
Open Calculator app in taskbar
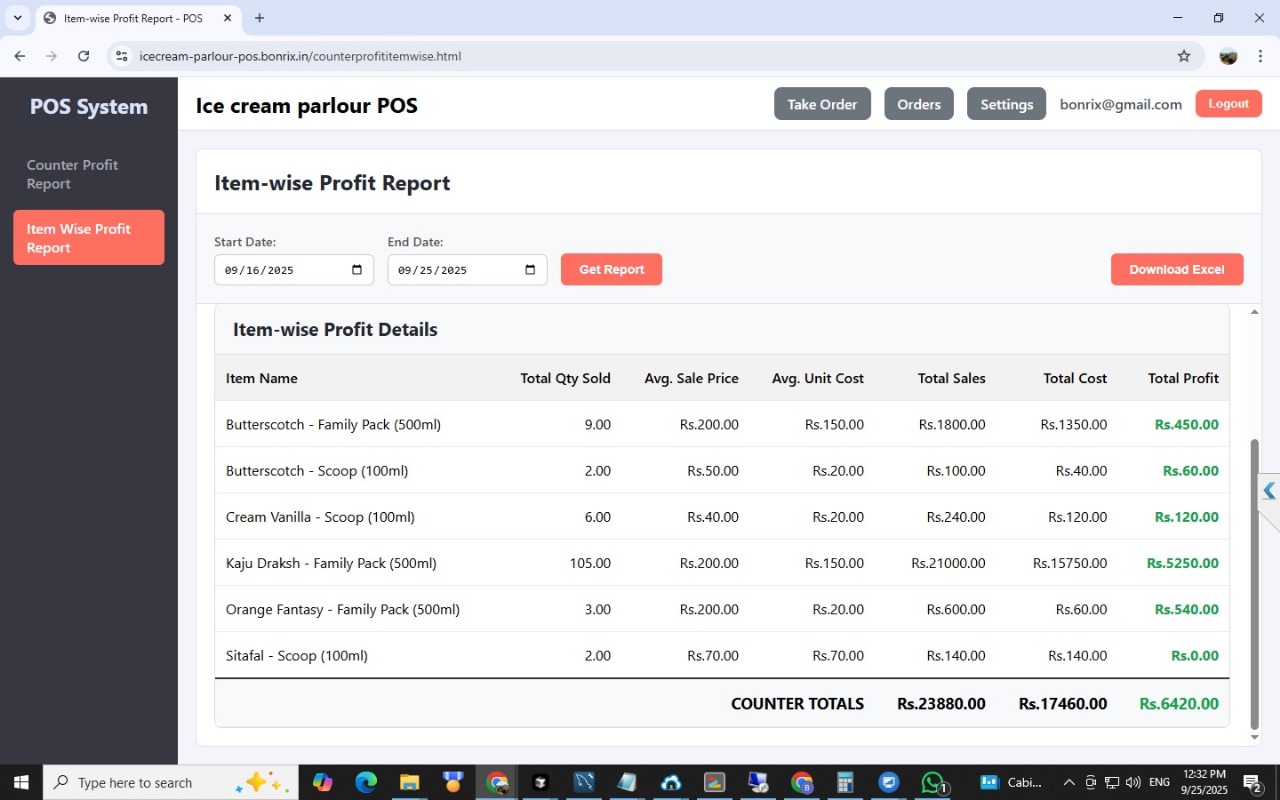click(845, 782)
